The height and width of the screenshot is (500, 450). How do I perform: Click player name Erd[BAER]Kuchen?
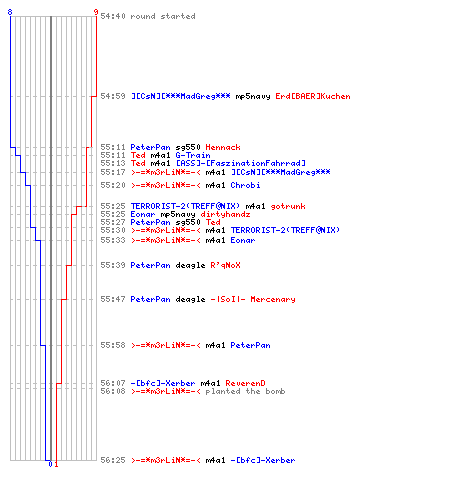(x=313, y=96)
